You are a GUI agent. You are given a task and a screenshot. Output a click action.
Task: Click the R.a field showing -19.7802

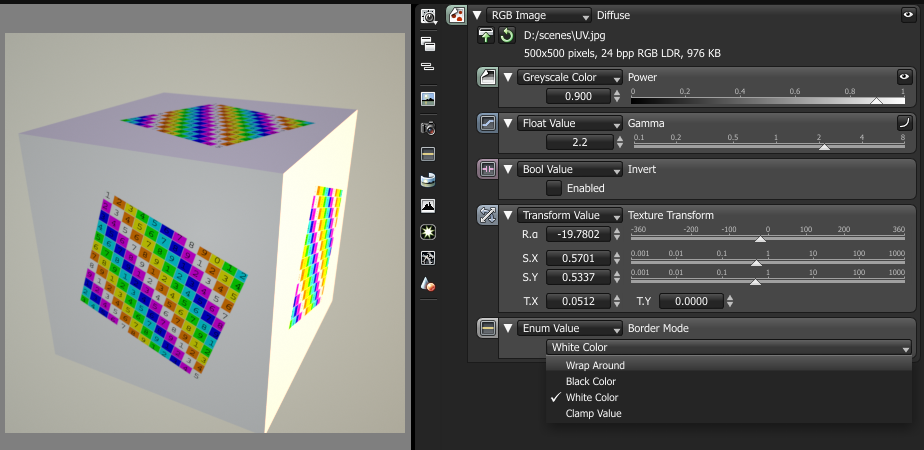[x=578, y=234]
